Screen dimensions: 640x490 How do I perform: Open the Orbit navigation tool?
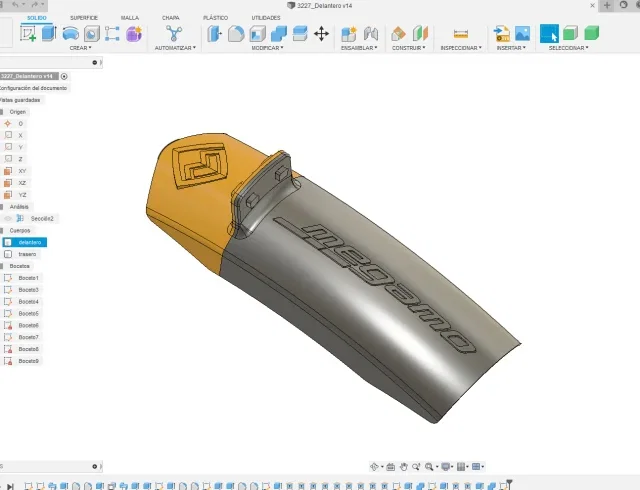tap(374, 466)
